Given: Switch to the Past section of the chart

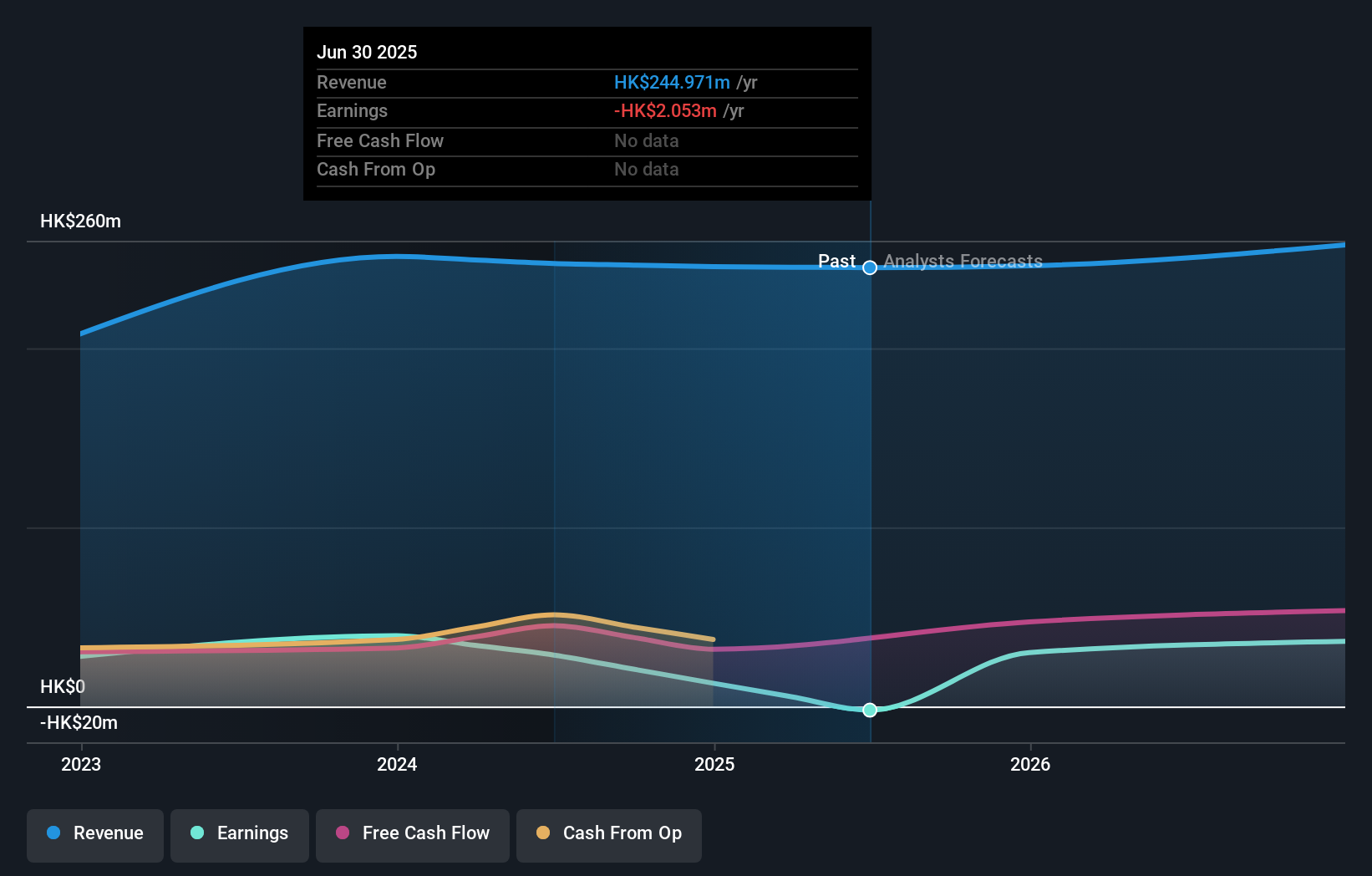Looking at the screenshot, I should 837,261.
